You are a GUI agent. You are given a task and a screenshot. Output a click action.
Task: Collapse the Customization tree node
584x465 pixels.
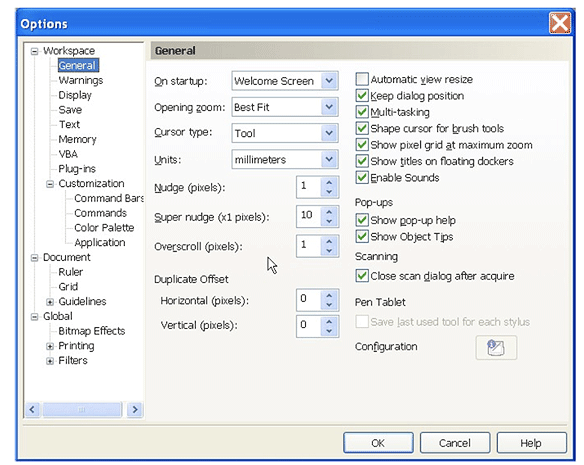click(50, 184)
